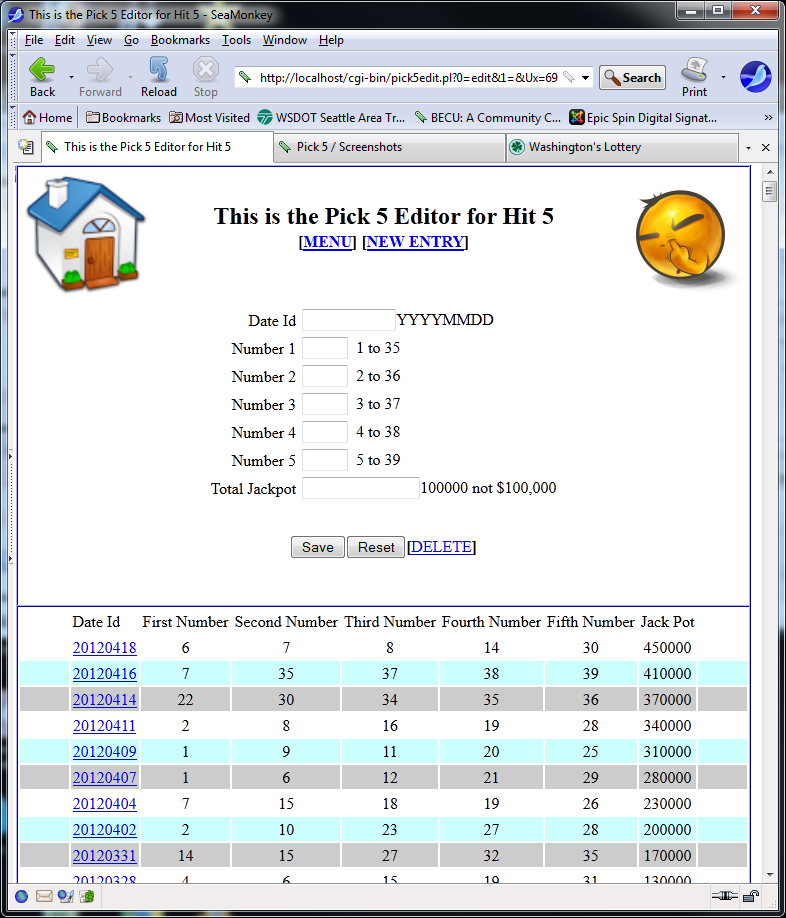Open the Help menu

pos(331,40)
